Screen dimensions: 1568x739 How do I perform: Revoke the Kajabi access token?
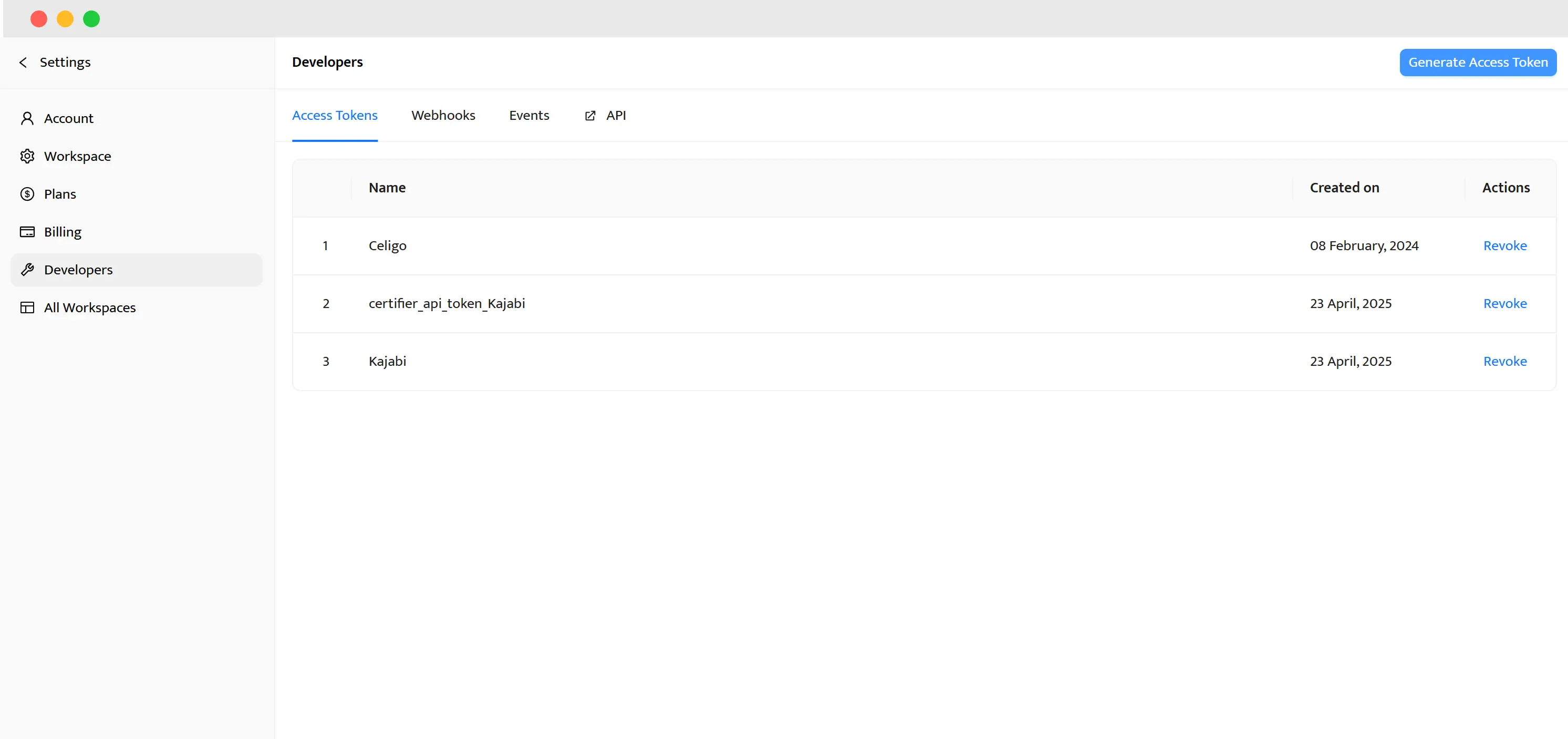coord(1504,361)
